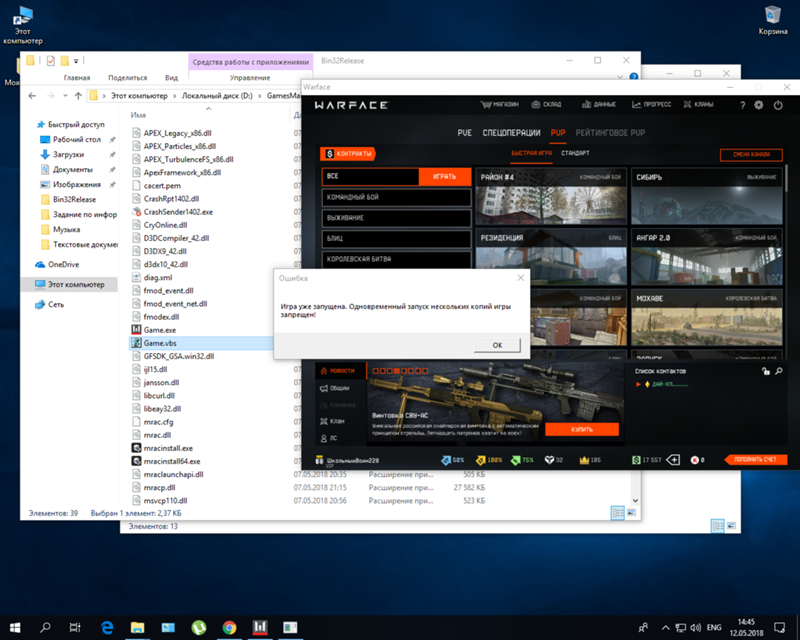
Task: Click the orange Играть button
Action: pos(444,177)
